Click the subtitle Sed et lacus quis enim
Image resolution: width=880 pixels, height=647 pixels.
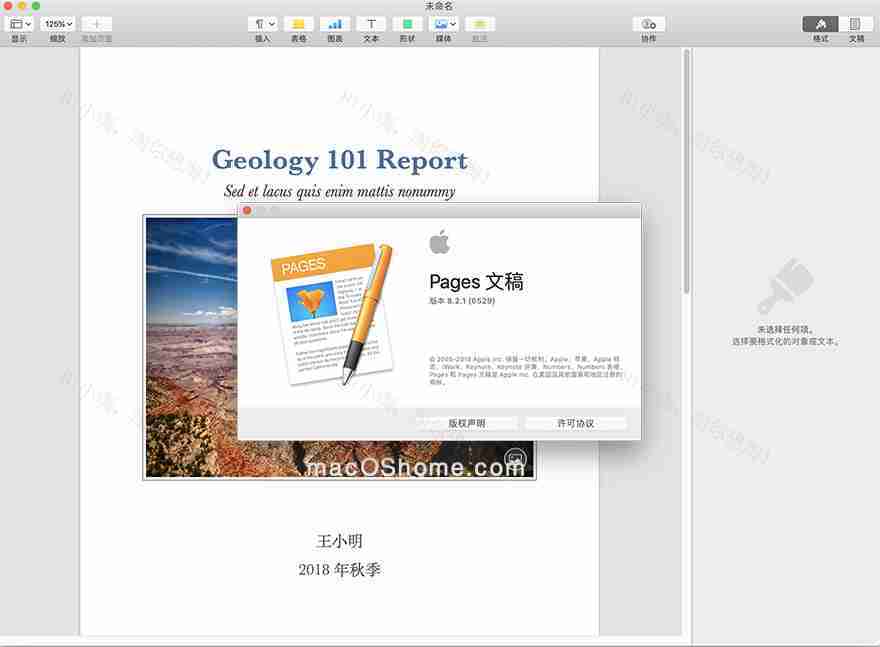click(340, 191)
